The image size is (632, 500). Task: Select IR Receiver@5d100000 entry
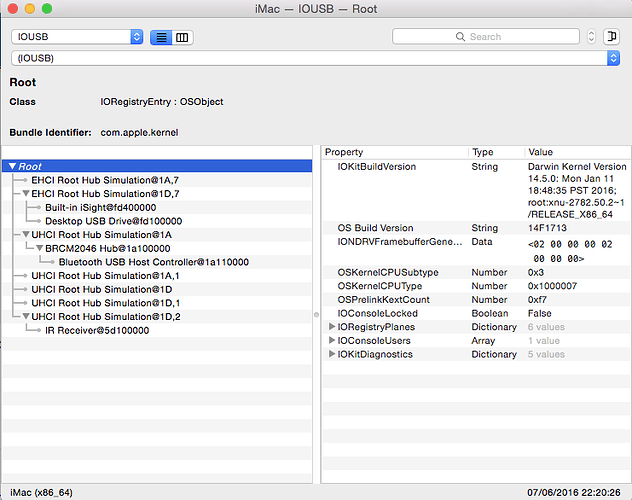pos(97,330)
